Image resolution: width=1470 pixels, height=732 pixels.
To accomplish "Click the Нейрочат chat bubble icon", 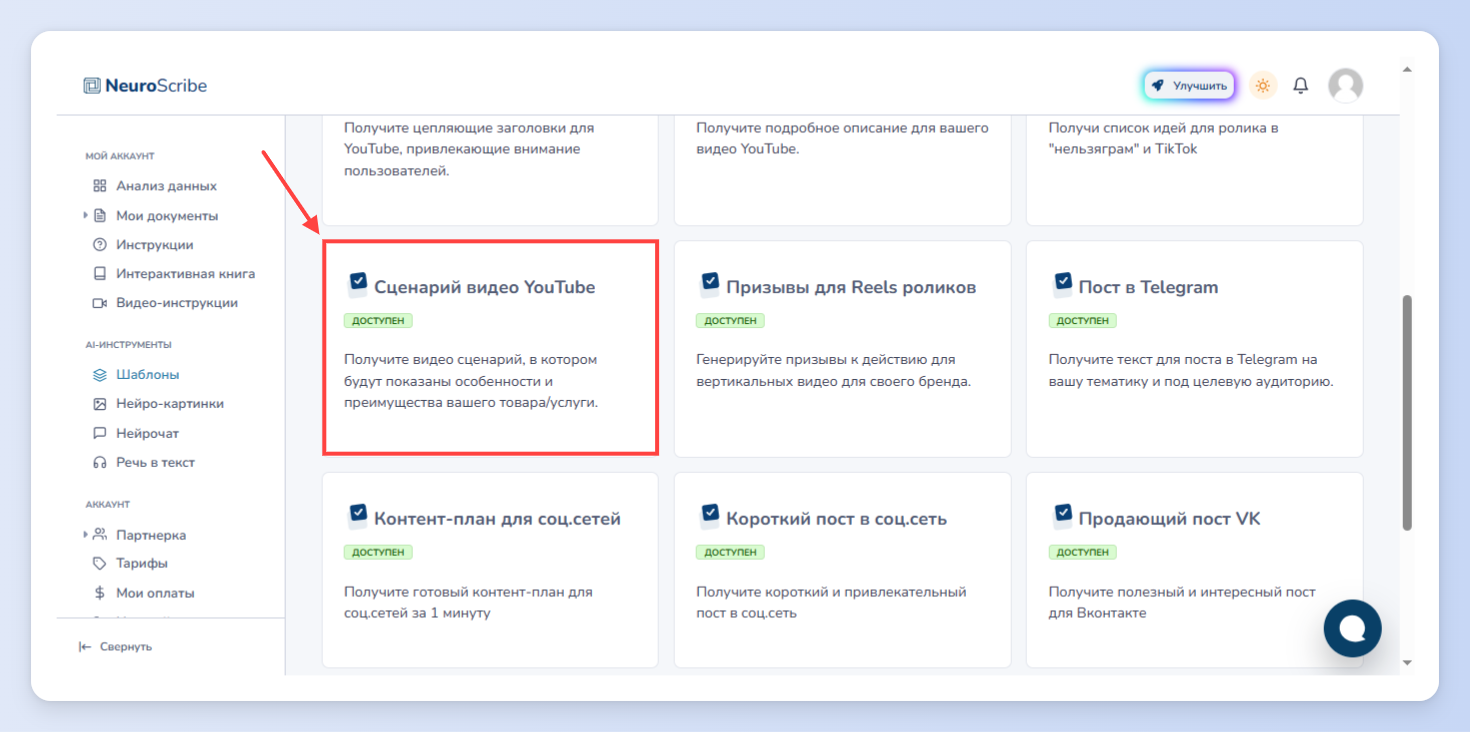I will (x=99, y=433).
